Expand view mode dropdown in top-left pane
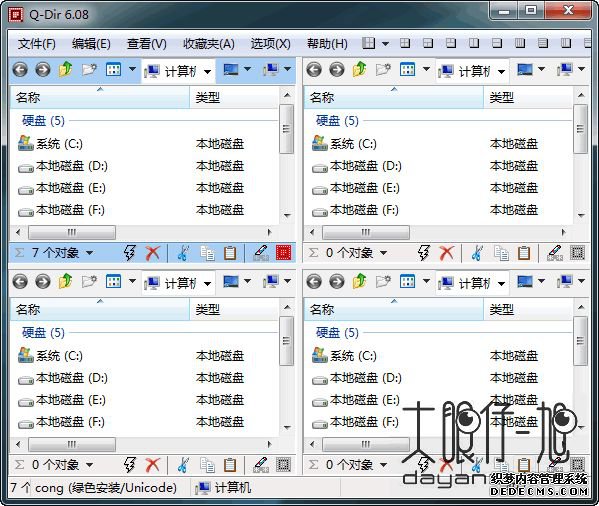 pos(132,70)
